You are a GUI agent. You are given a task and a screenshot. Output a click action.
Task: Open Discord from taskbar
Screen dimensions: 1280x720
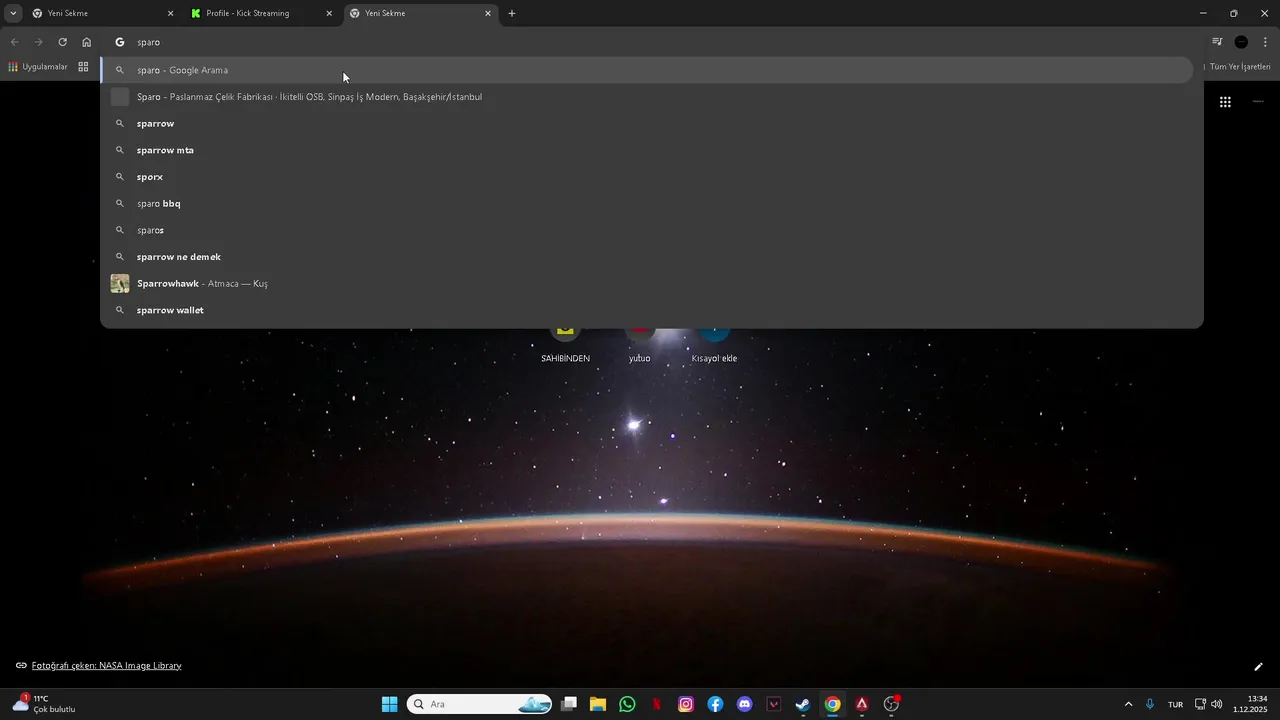(745, 704)
